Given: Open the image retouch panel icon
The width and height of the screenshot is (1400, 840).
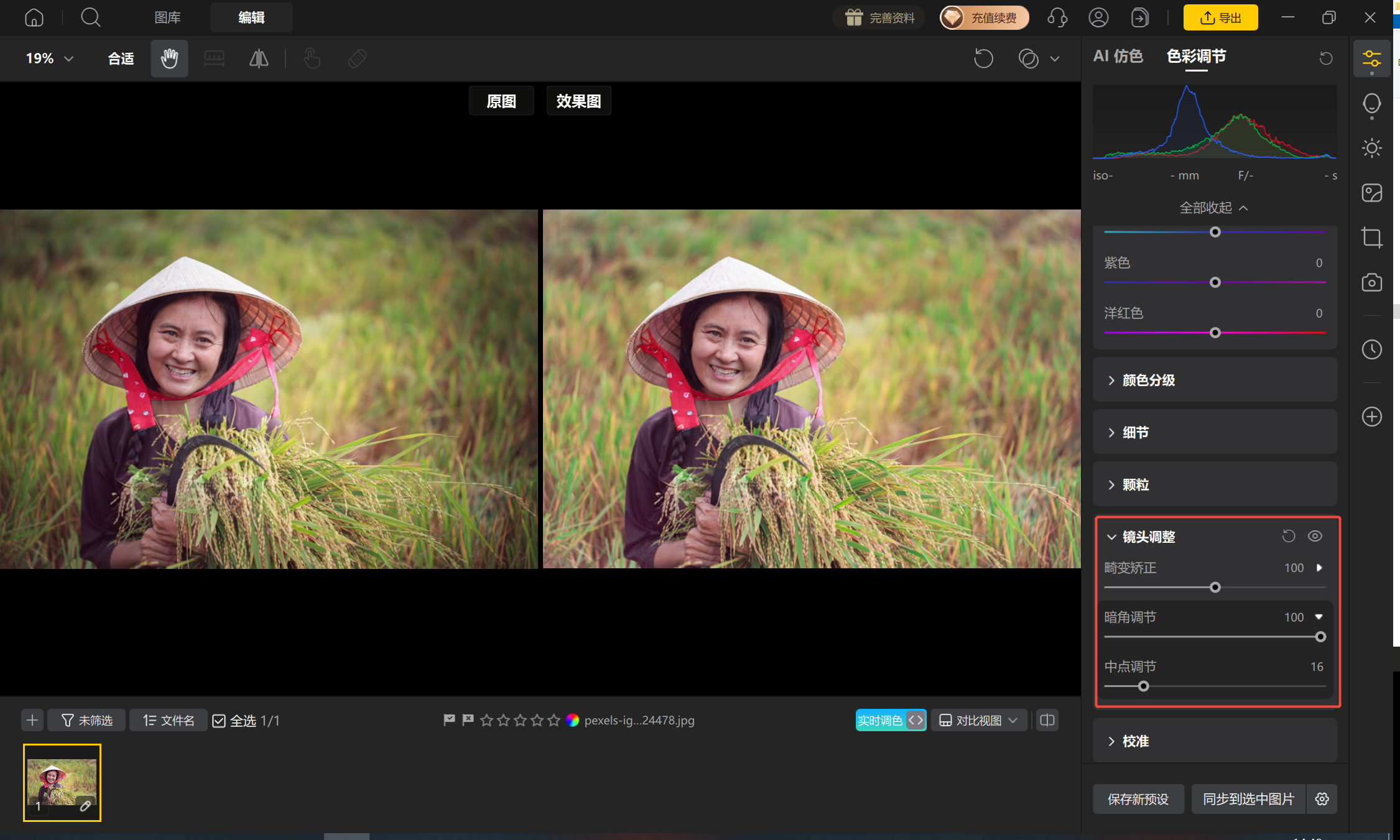Looking at the screenshot, I should click(1371, 193).
